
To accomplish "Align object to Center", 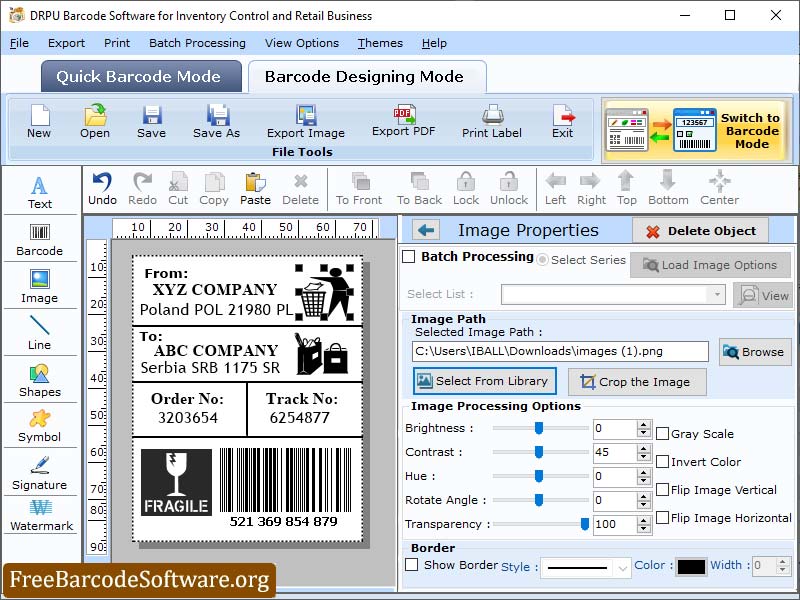I will pos(719,189).
